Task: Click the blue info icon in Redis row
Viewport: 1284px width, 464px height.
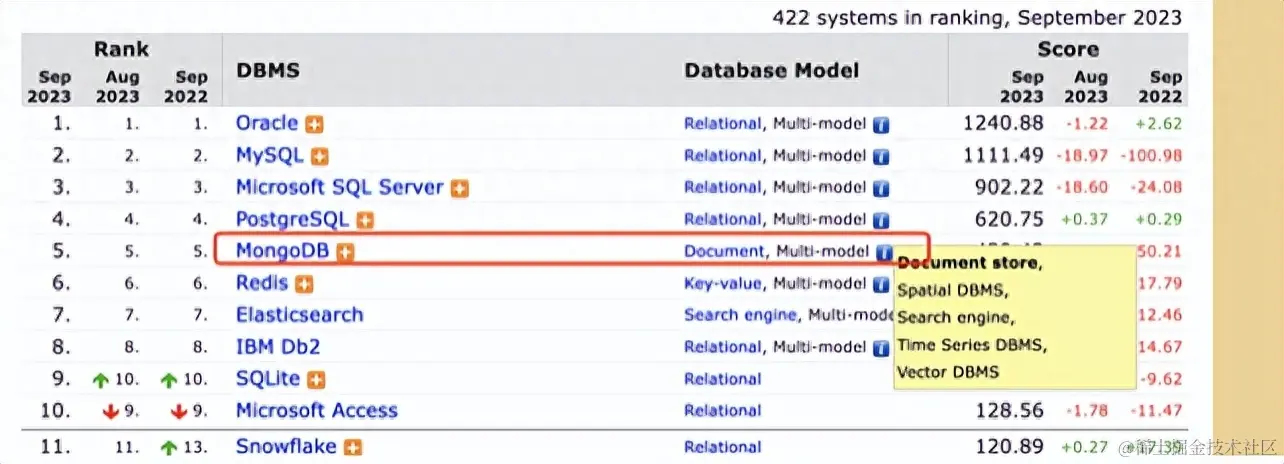Action: tap(881, 284)
